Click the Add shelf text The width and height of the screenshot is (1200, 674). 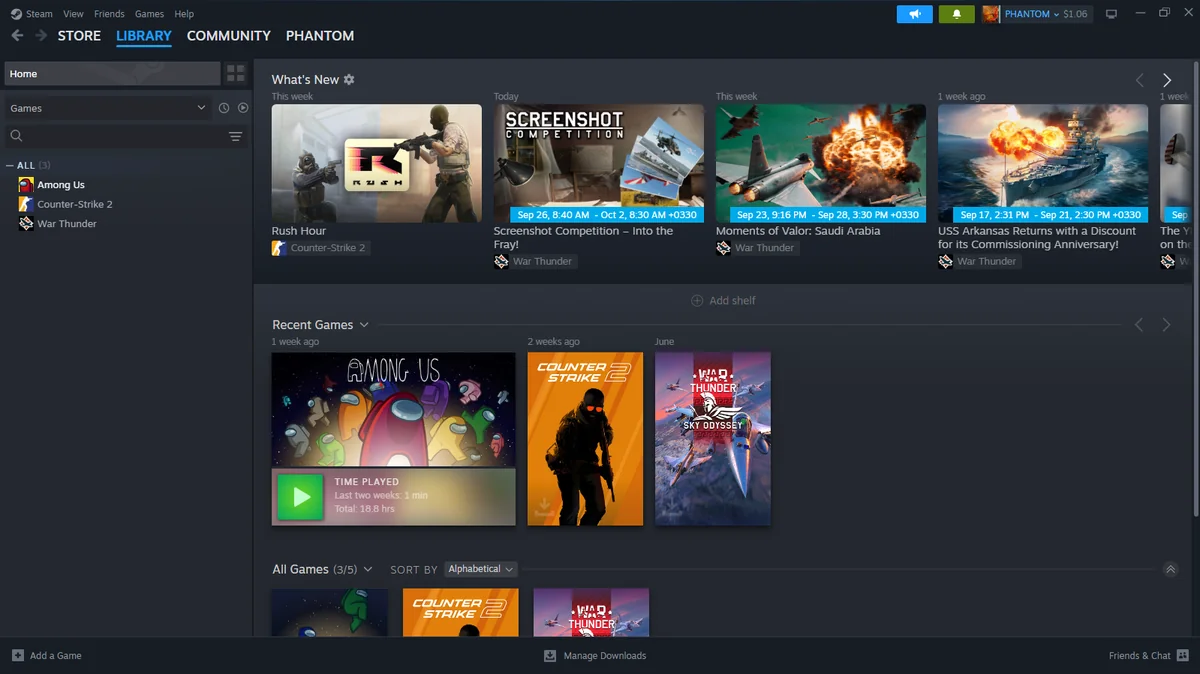(732, 300)
